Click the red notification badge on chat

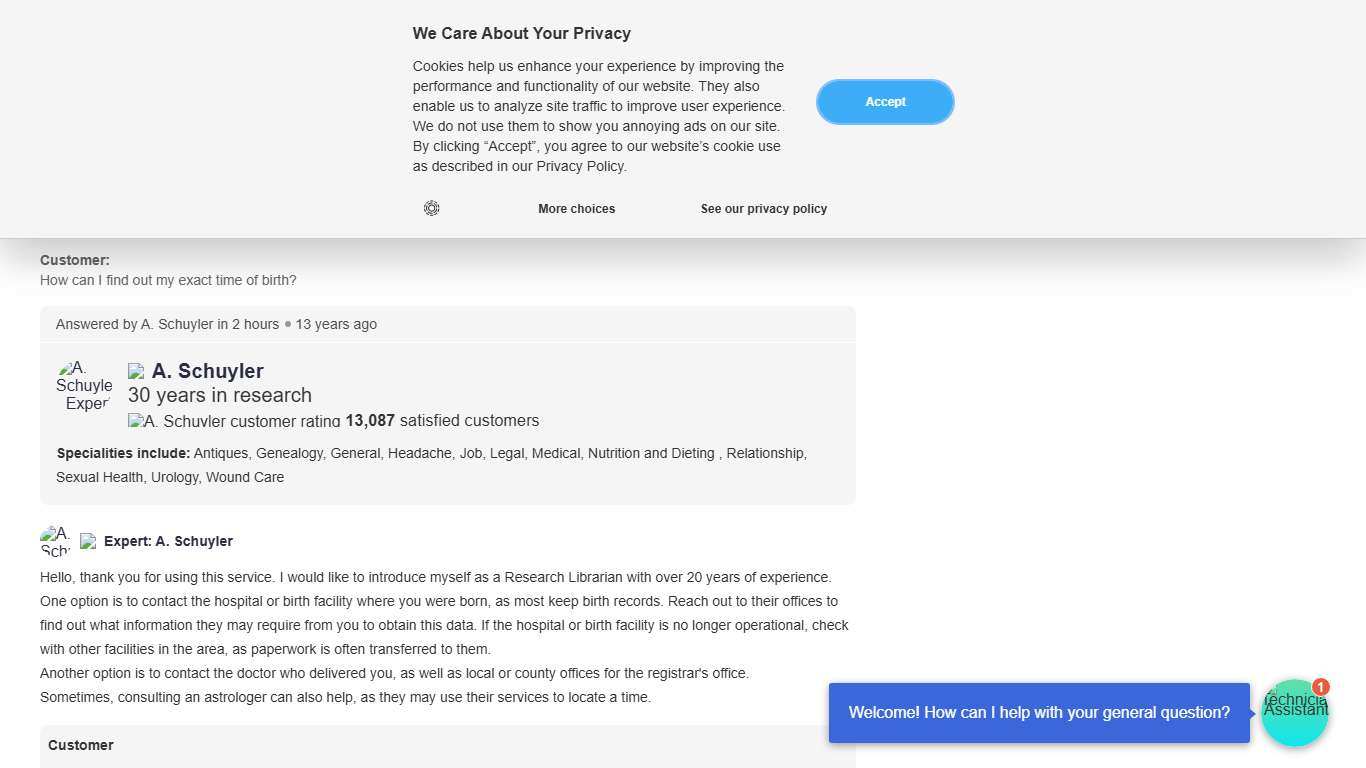pyautogui.click(x=1320, y=687)
